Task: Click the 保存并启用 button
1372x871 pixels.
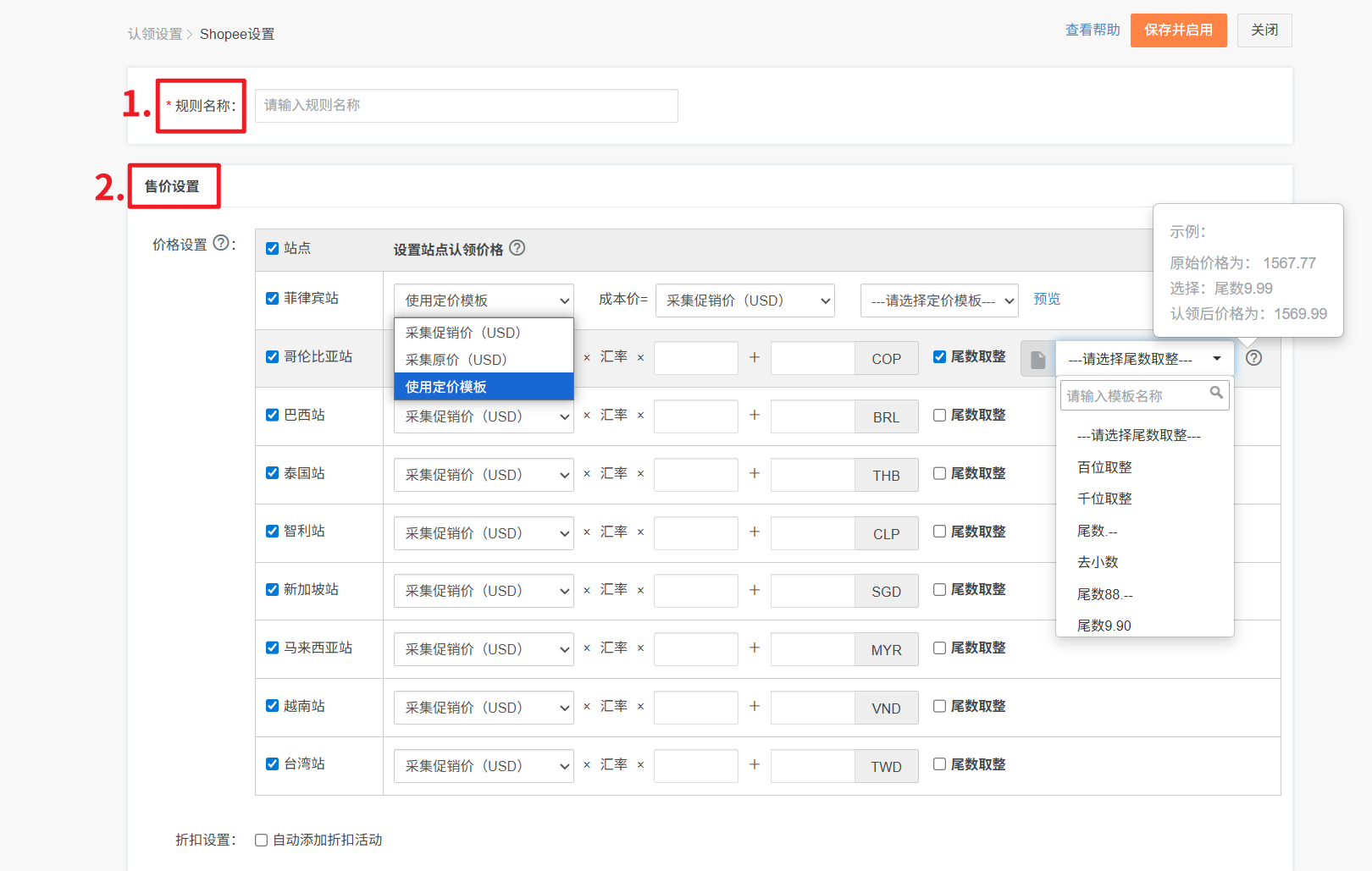Action: [1178, 30]
